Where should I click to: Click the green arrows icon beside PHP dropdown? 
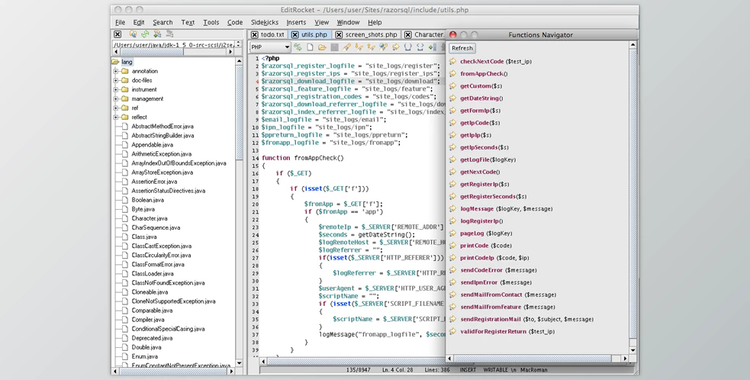click(298, 47)
